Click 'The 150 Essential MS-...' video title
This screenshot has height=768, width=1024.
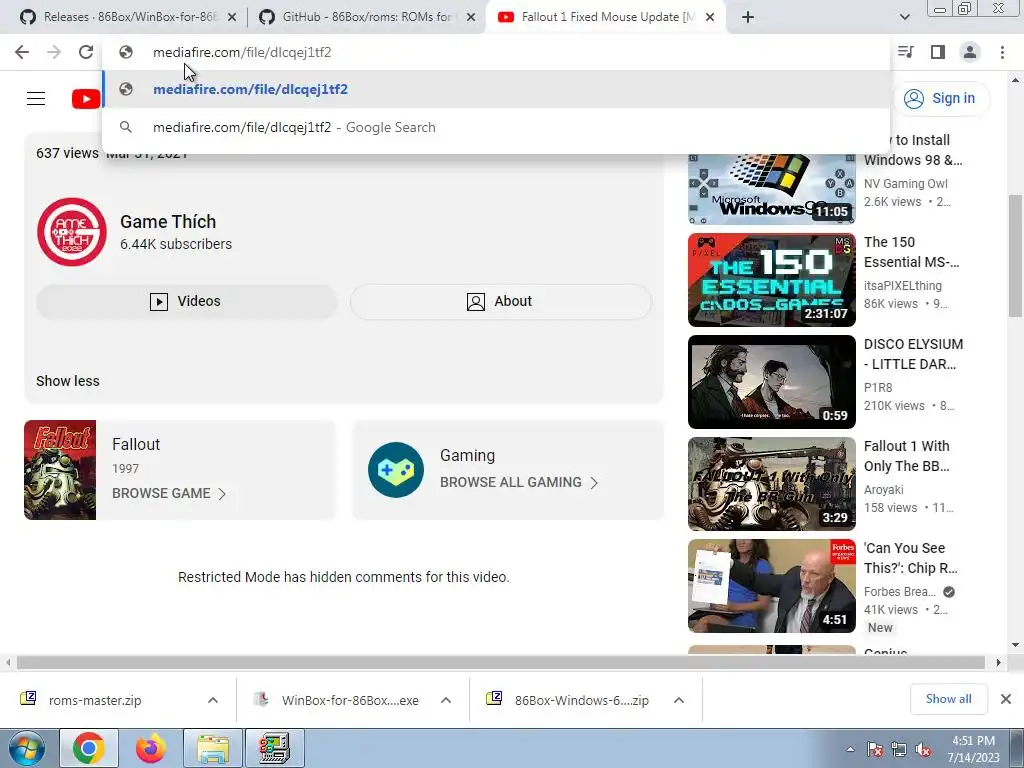point(912,252)
